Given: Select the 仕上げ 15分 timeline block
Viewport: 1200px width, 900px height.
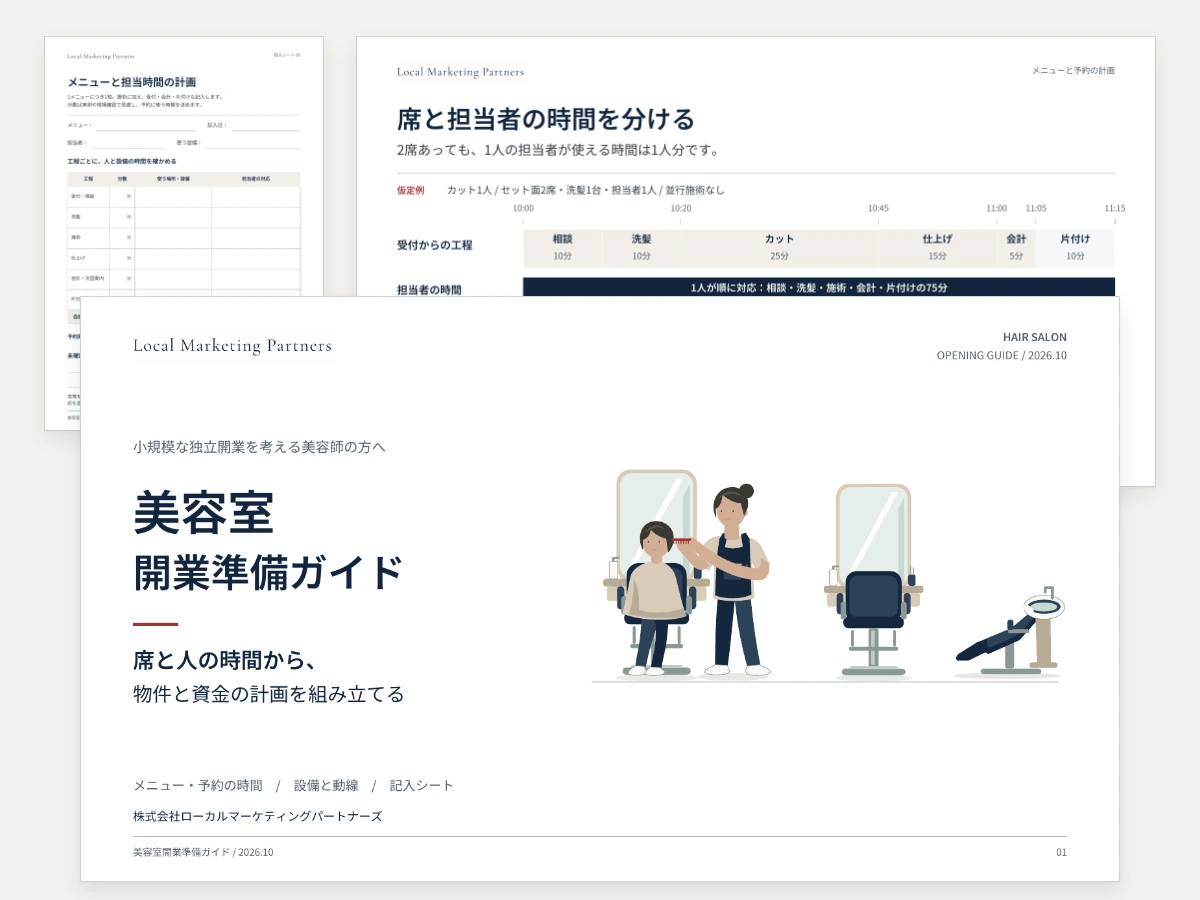Looking at the screenshot, I should 937,248.
